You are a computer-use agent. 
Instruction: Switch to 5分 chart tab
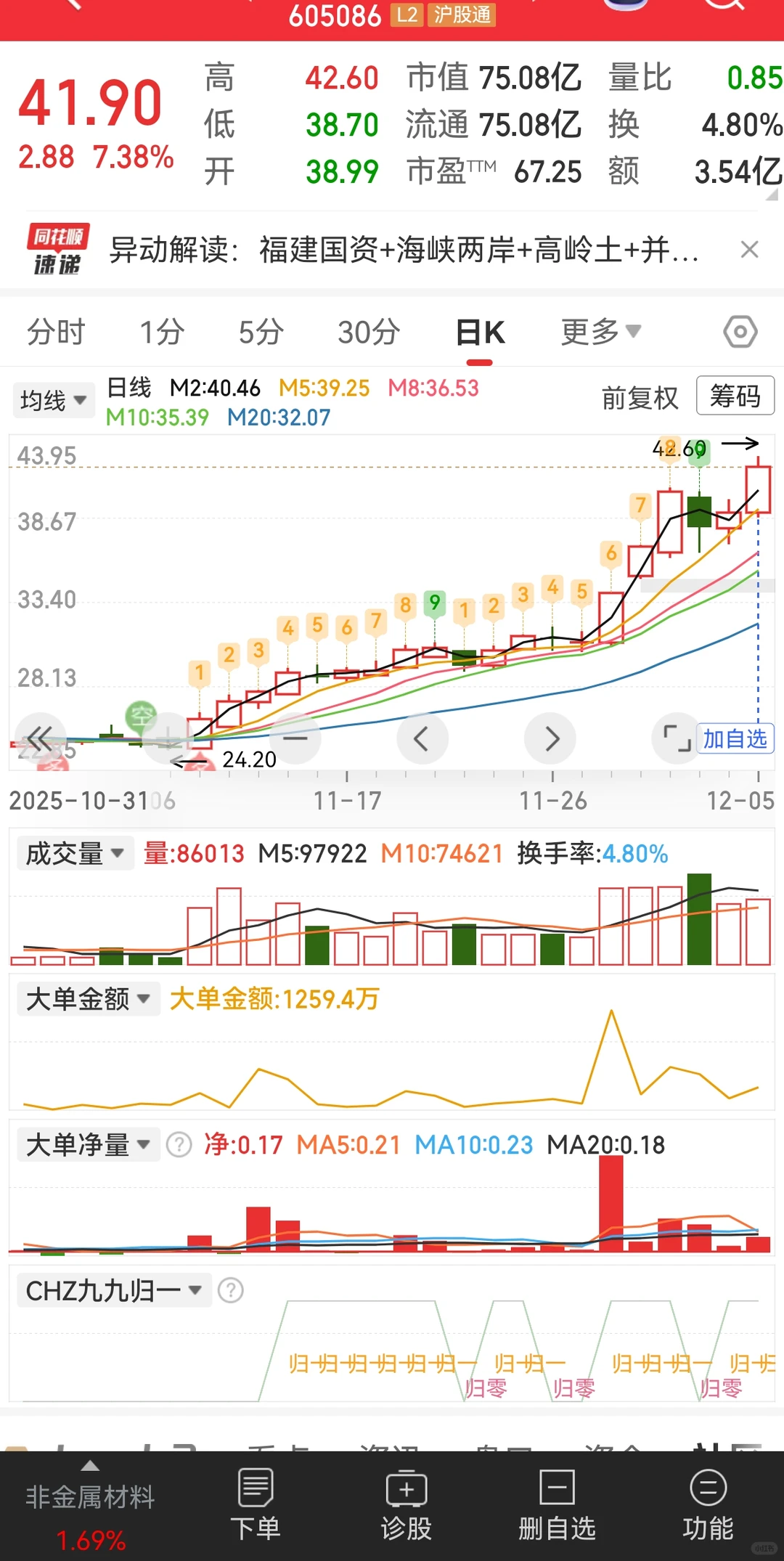261,332
